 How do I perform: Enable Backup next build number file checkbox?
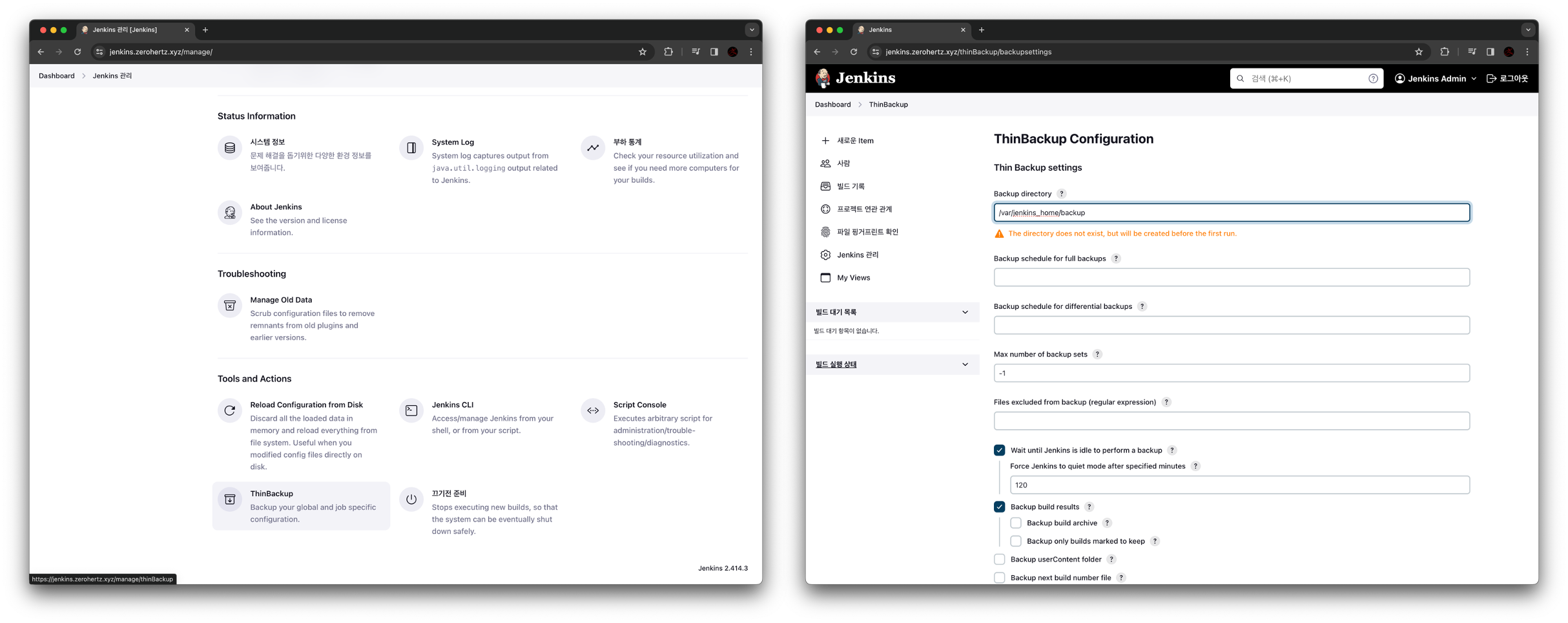(1000, 578)
